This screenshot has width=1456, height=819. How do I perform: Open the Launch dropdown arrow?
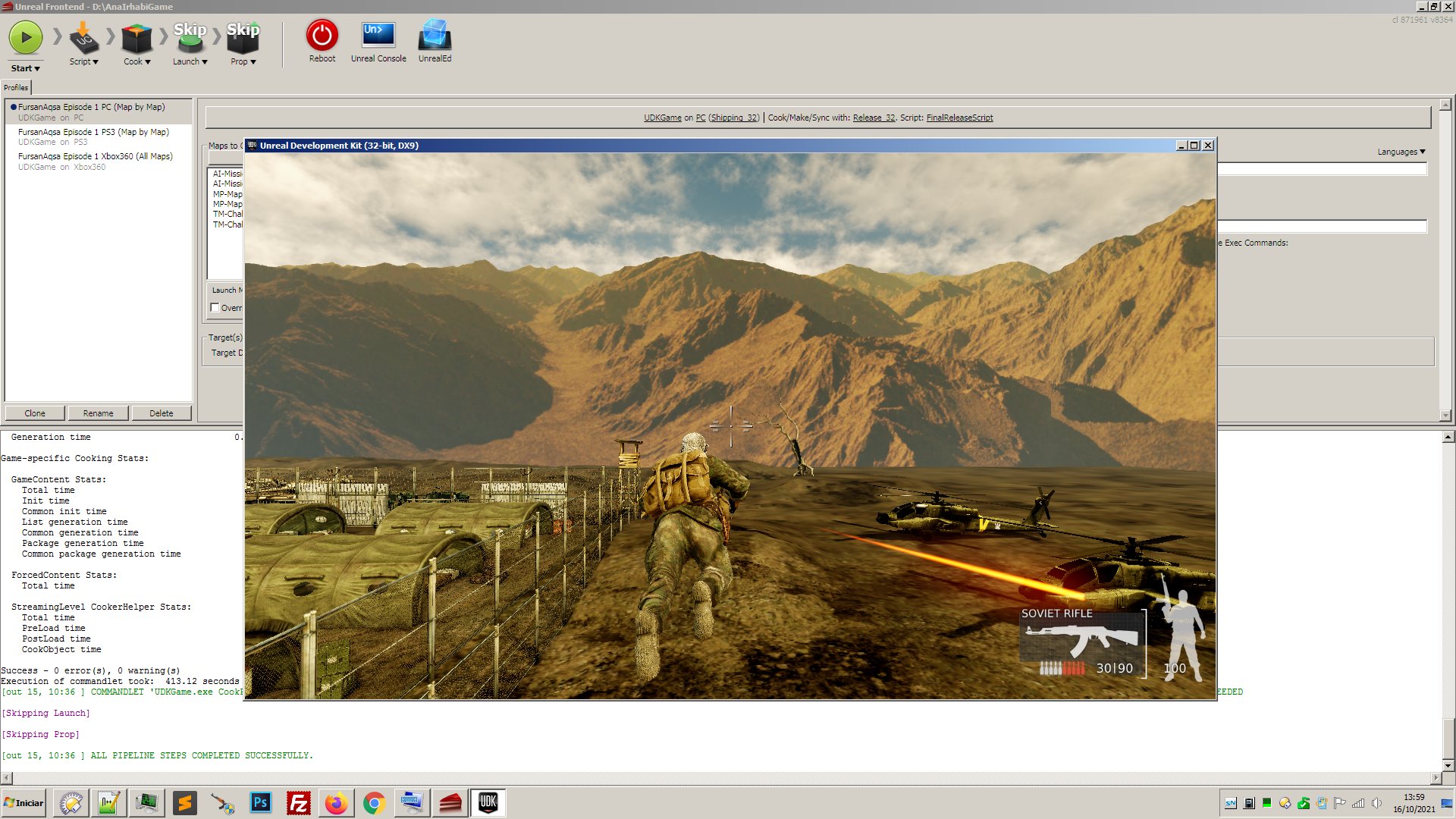(205, 62)
